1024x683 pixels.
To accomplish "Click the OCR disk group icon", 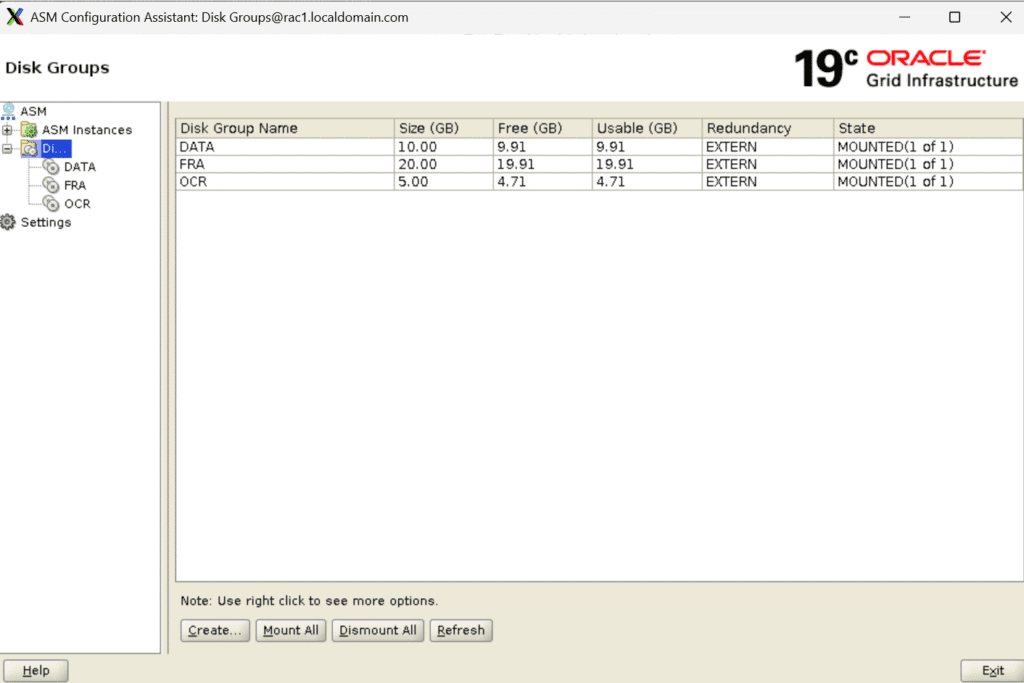I will pos(51,203).
